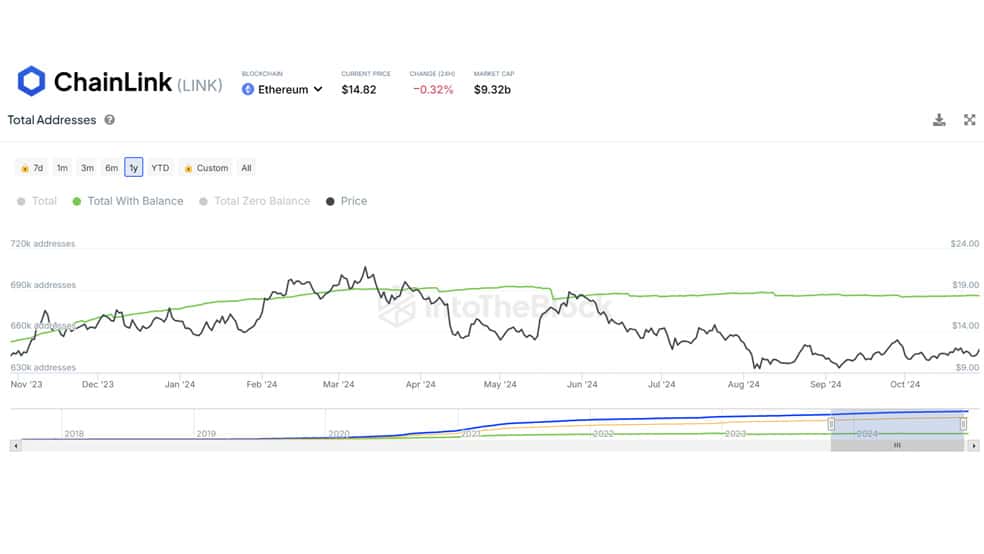
Task: Click the navigator left scroll arrow
Action: click(x=16, y=445)
